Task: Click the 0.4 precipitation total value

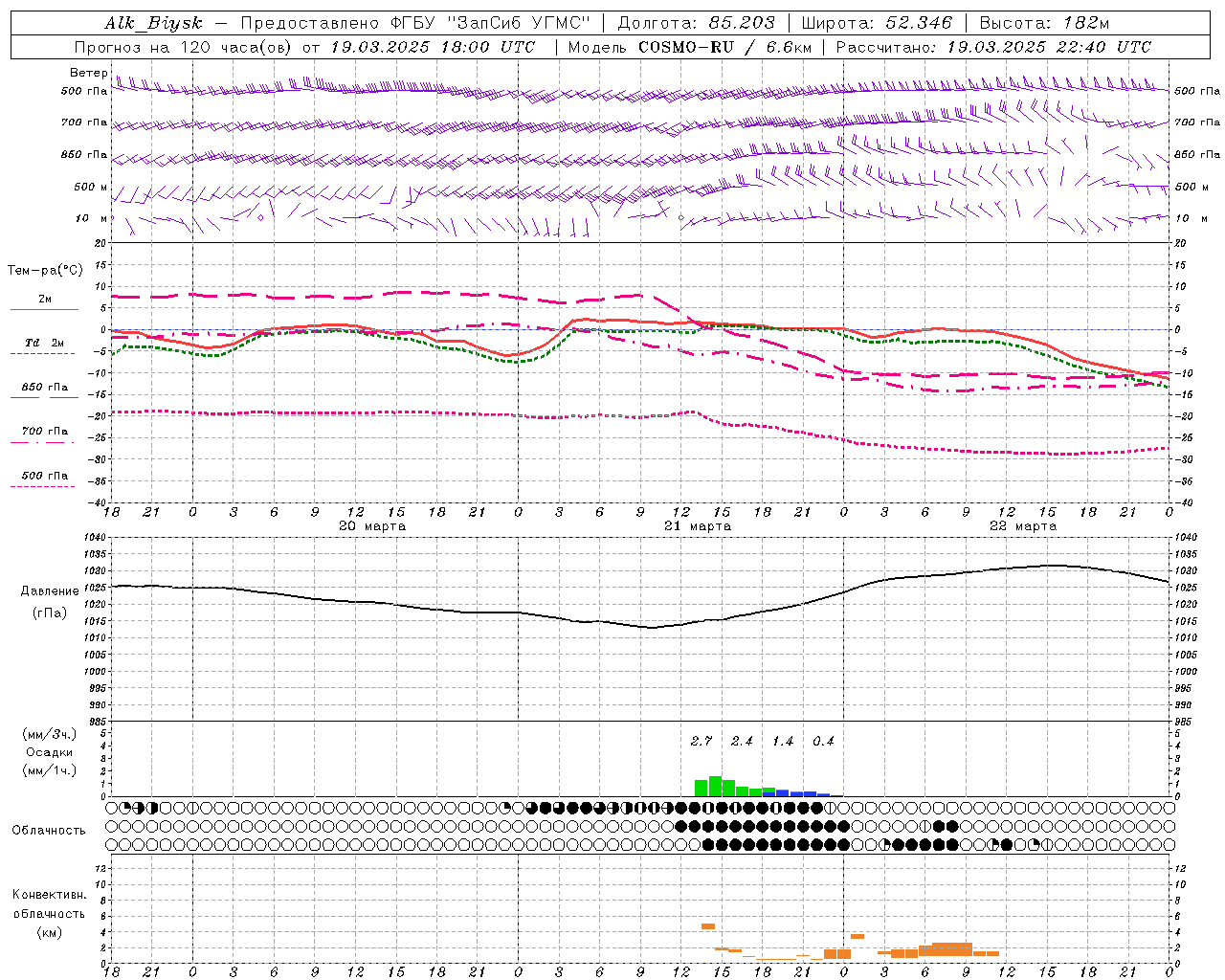Action: (x=823, y=741)
